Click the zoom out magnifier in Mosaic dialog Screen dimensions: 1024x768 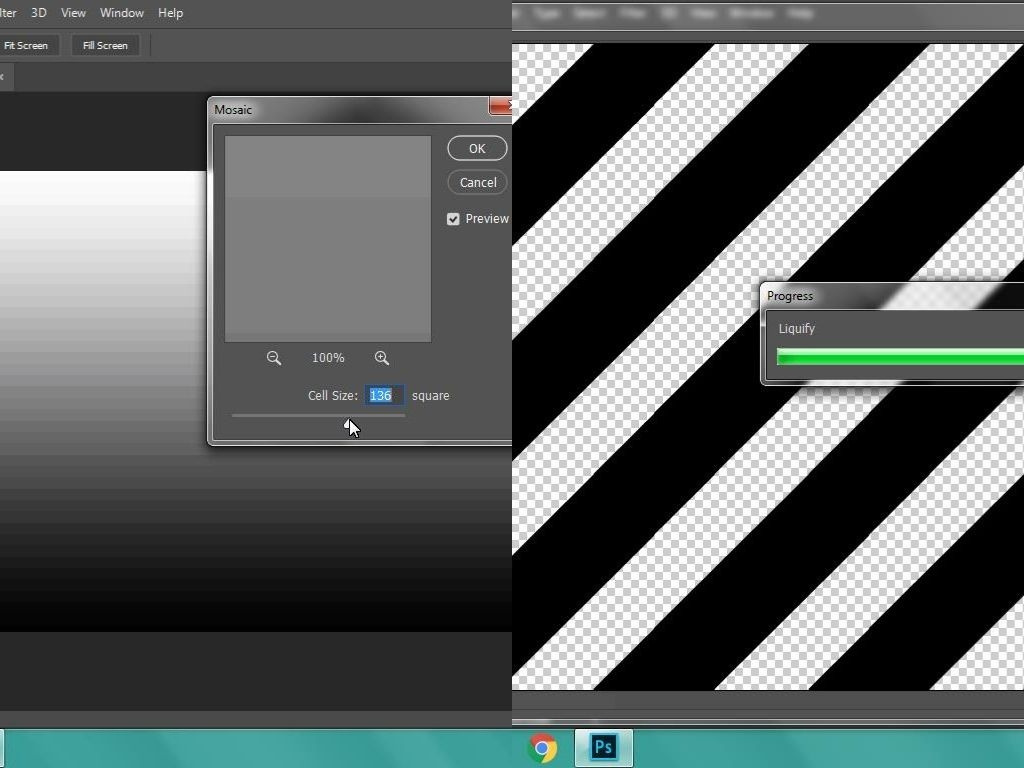tap(274, 358)
